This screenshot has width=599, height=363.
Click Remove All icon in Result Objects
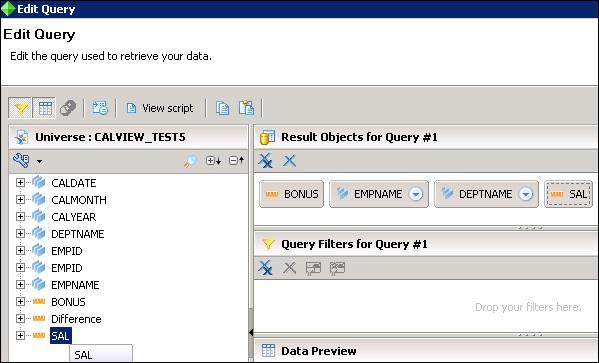pos(266,161)
